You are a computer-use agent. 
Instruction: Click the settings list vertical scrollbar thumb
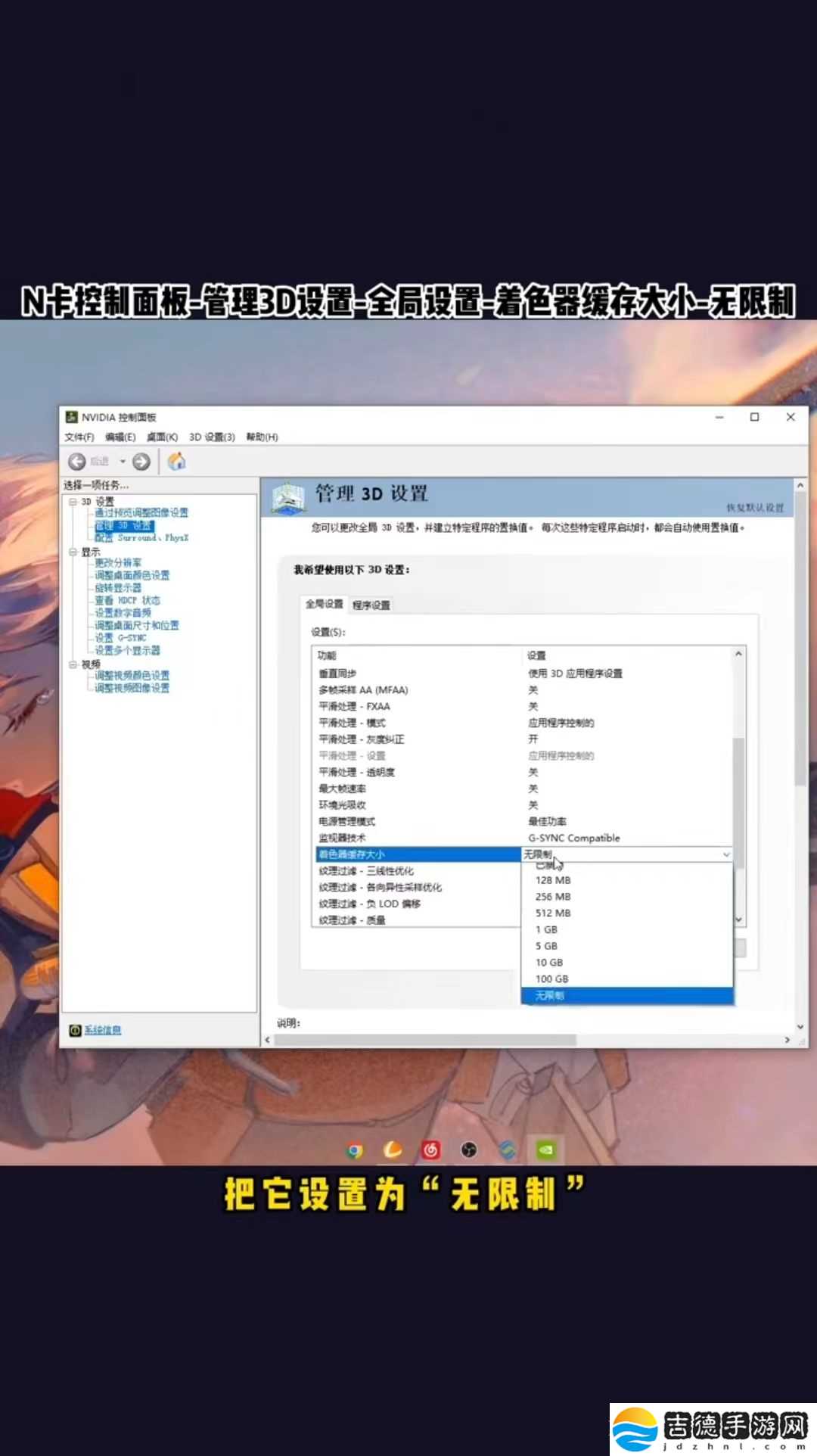click(x=739, y=802)
